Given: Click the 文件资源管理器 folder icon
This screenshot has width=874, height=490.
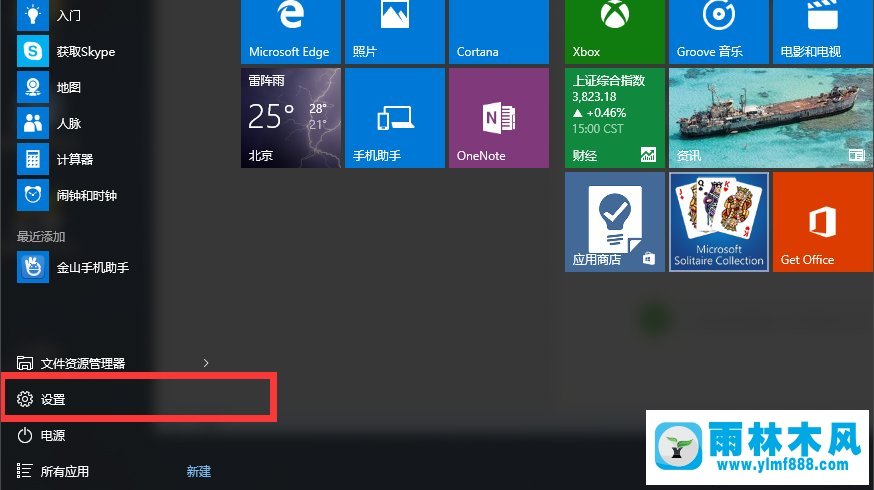Looking at the screenshot, I should tap(25, 363).
